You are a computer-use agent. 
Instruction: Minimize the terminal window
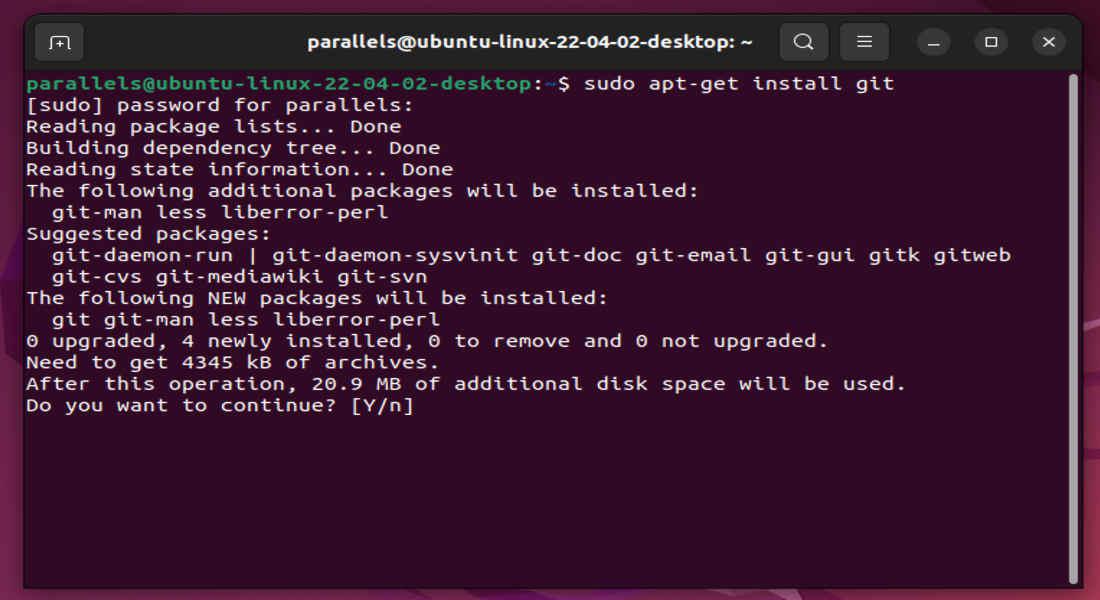tap(934, 42)
